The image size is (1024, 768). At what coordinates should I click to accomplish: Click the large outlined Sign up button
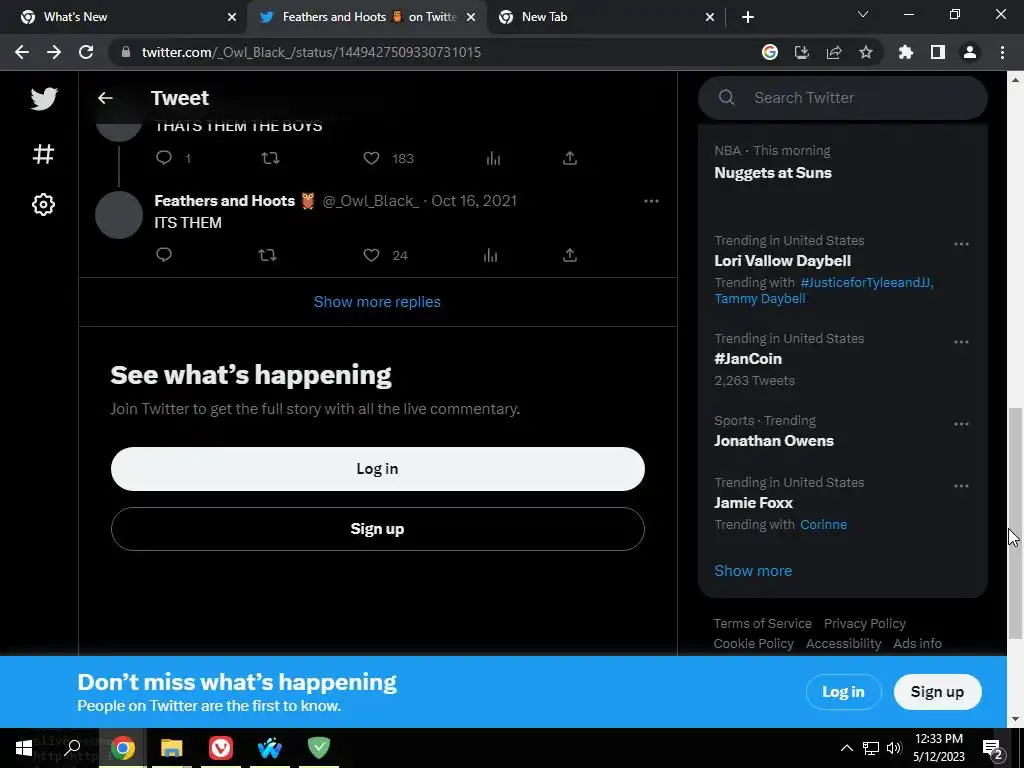pyautogui.click(x=377, y=529)
